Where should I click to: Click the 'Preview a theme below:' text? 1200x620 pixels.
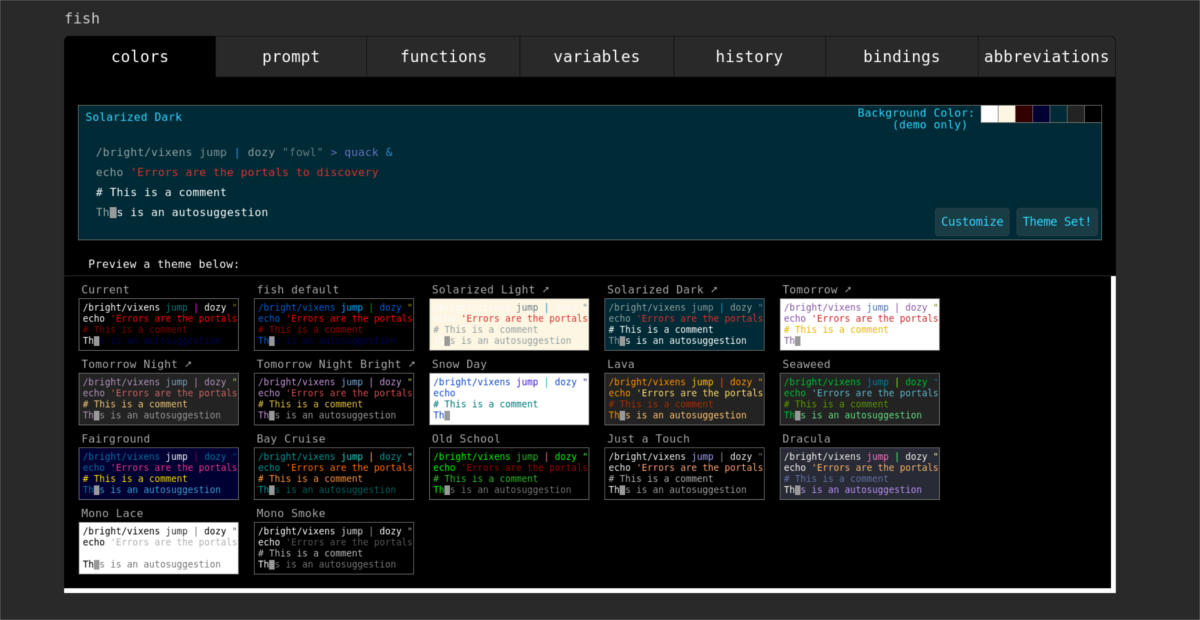click(164, 265)
